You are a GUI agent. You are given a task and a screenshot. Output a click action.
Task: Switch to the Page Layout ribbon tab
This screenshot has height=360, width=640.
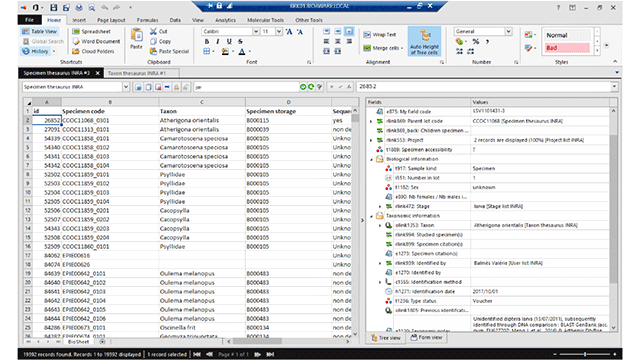tap(111, 20)
